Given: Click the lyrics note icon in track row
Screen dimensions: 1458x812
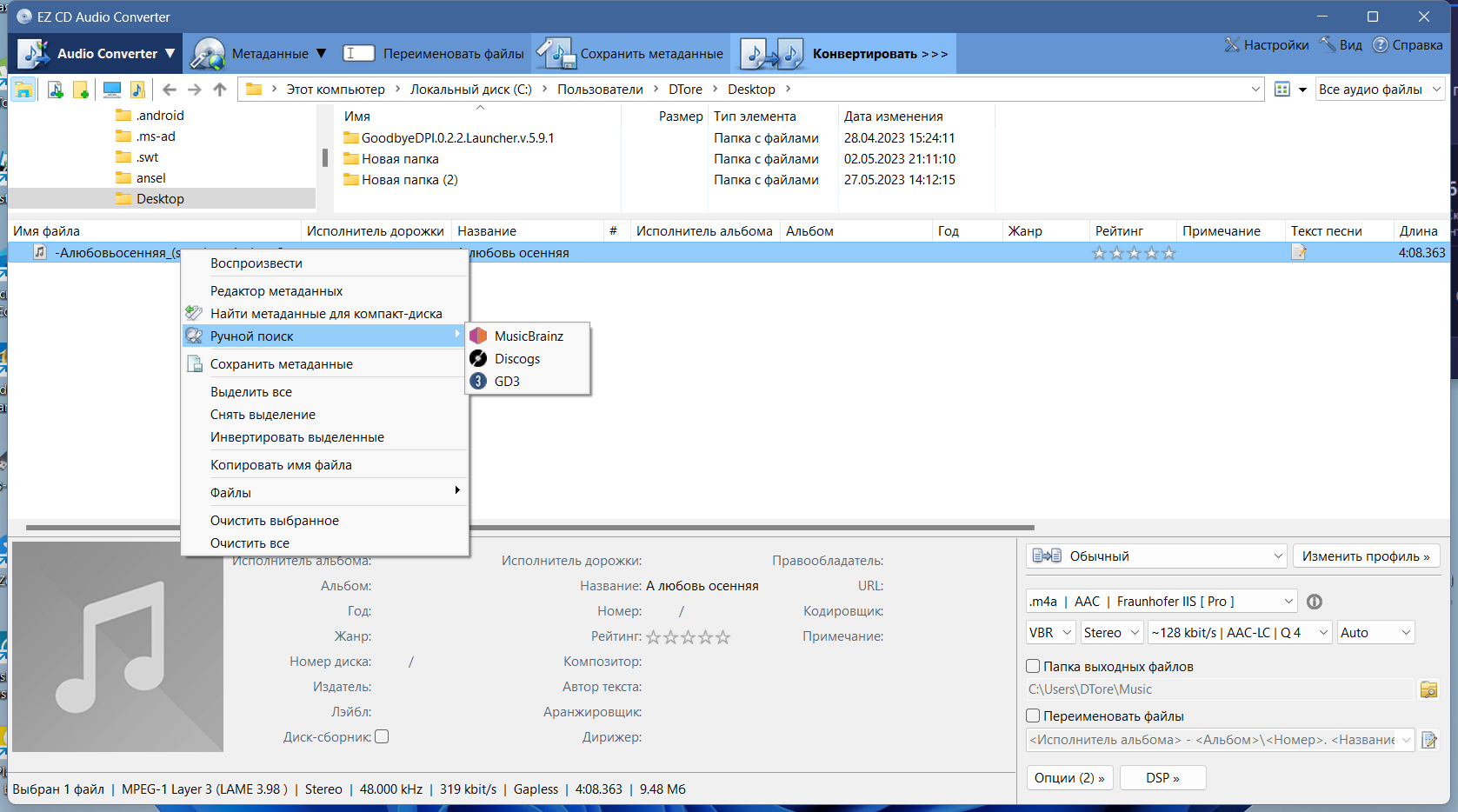Looking at the screenshot, I should (1299, 253).
